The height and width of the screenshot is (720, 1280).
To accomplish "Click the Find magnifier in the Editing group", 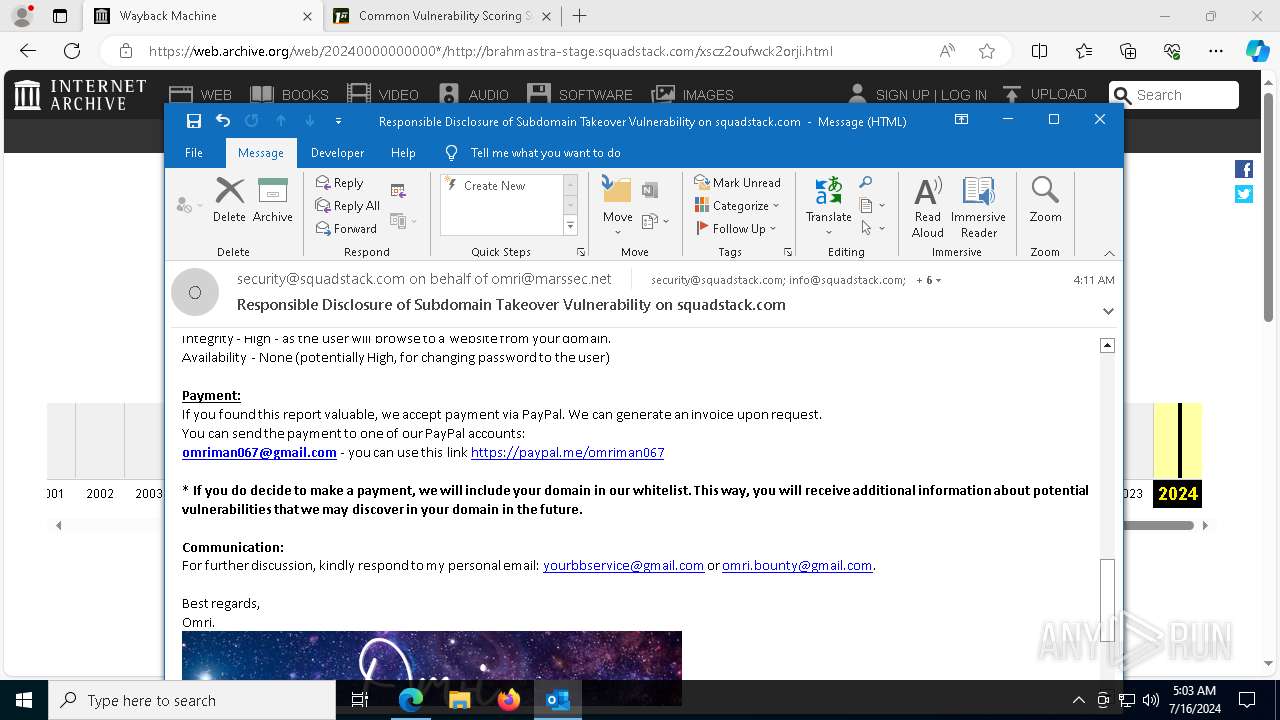I will point(866,182).
